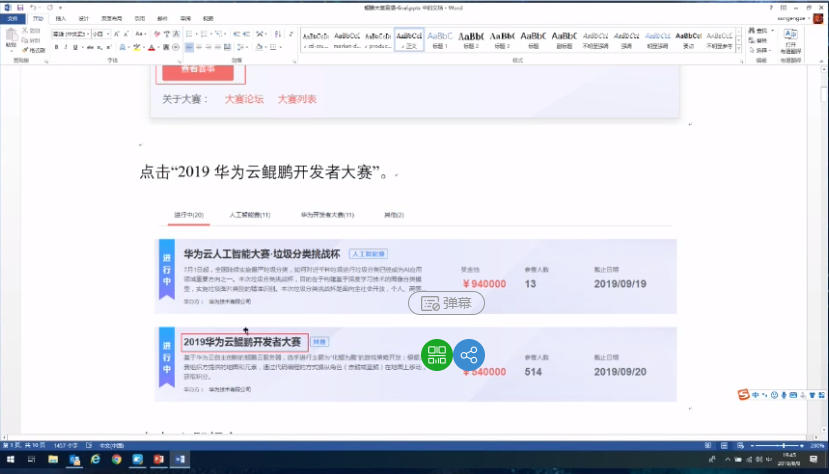Switch to the 页面布局 ribbon tab
829x474 pixels.
click(x=111, y=18)
